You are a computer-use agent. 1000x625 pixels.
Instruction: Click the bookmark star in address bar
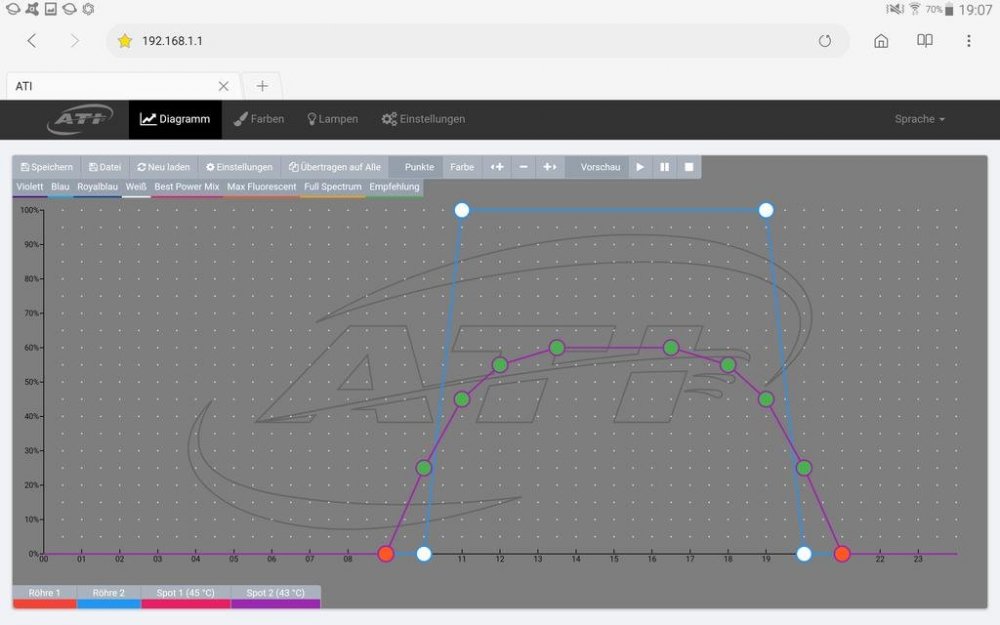(125, 41)
